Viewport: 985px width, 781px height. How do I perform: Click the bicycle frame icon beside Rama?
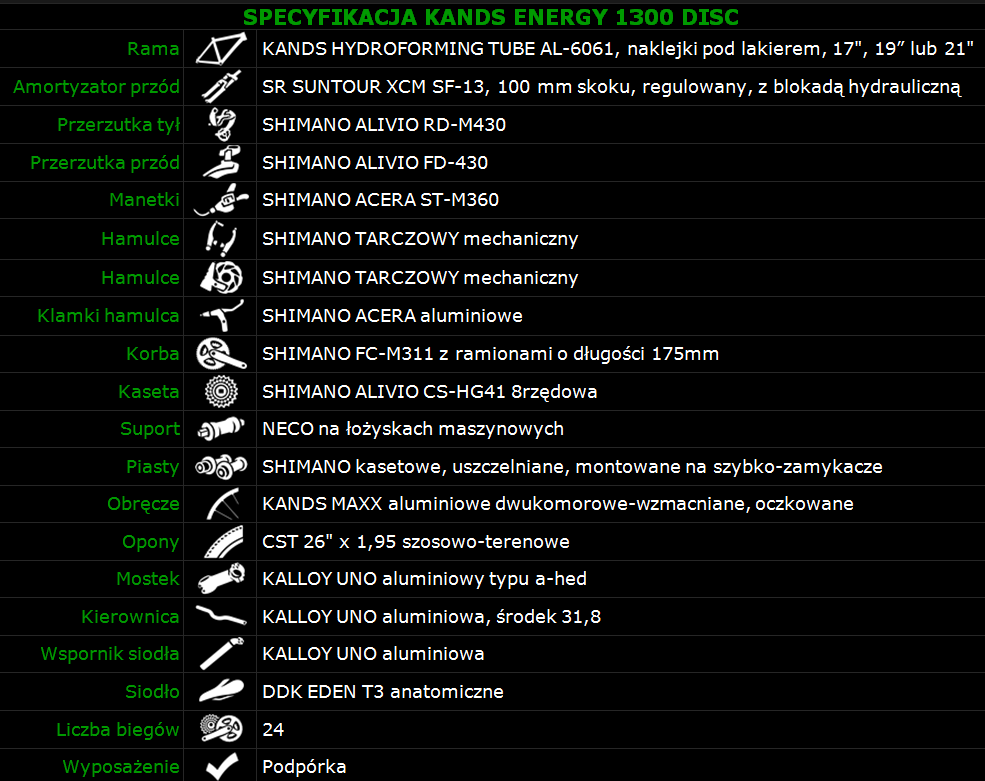220,49
